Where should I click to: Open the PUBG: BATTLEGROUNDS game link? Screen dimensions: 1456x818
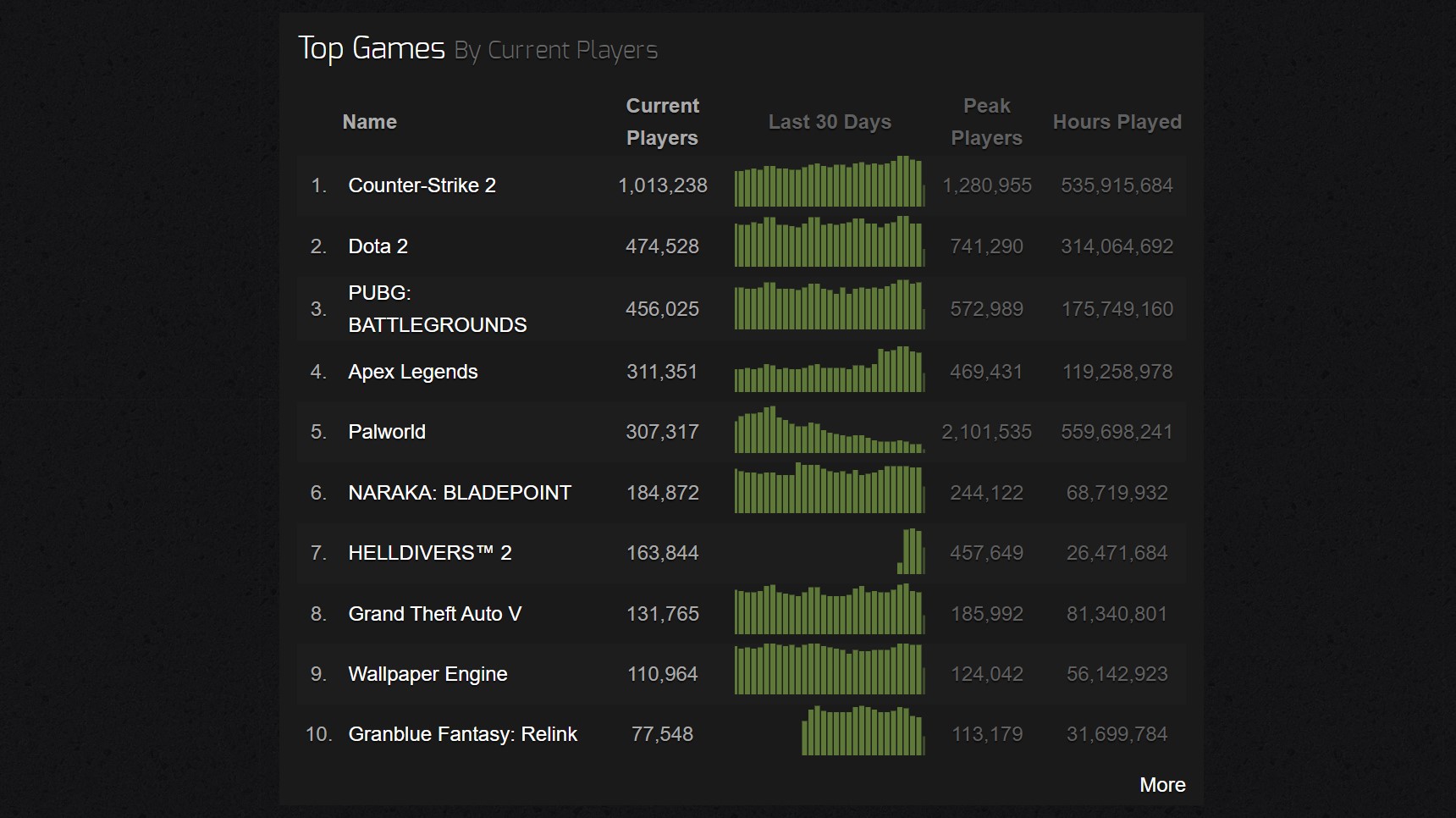pyautogui.click(x=437, y=309)
